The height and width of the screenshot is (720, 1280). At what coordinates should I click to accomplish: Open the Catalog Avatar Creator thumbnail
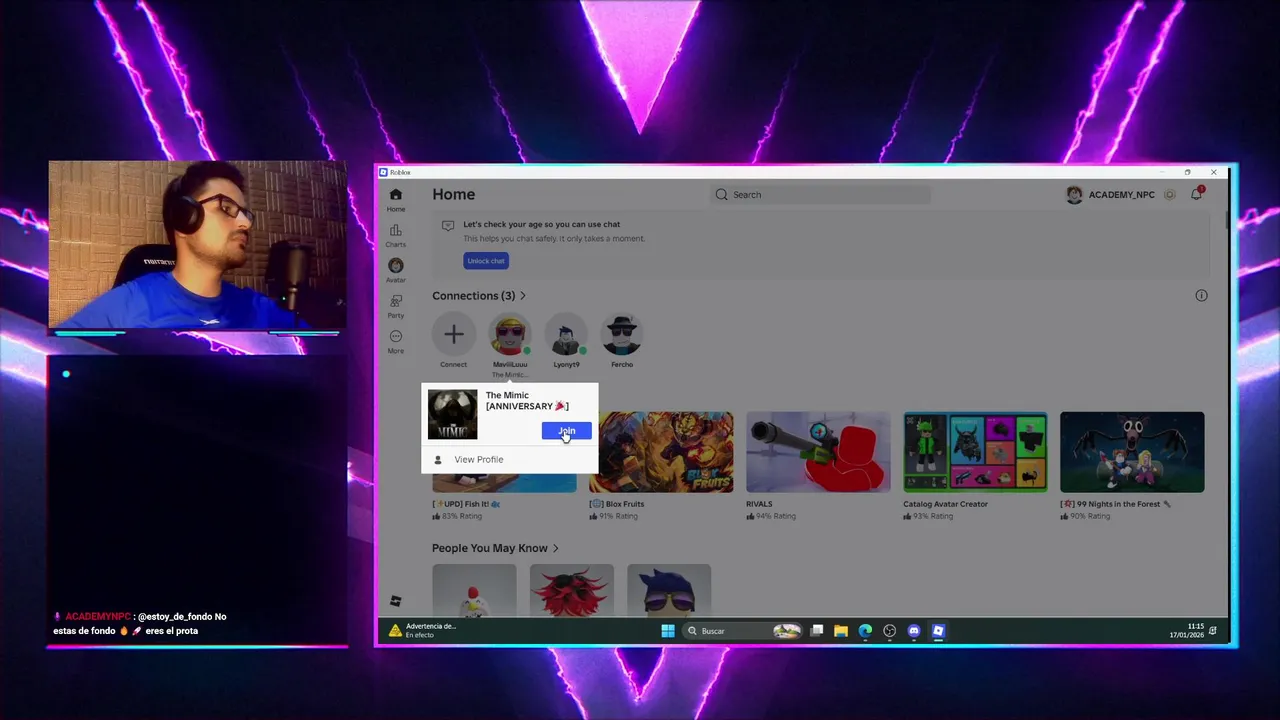[975, 452]
